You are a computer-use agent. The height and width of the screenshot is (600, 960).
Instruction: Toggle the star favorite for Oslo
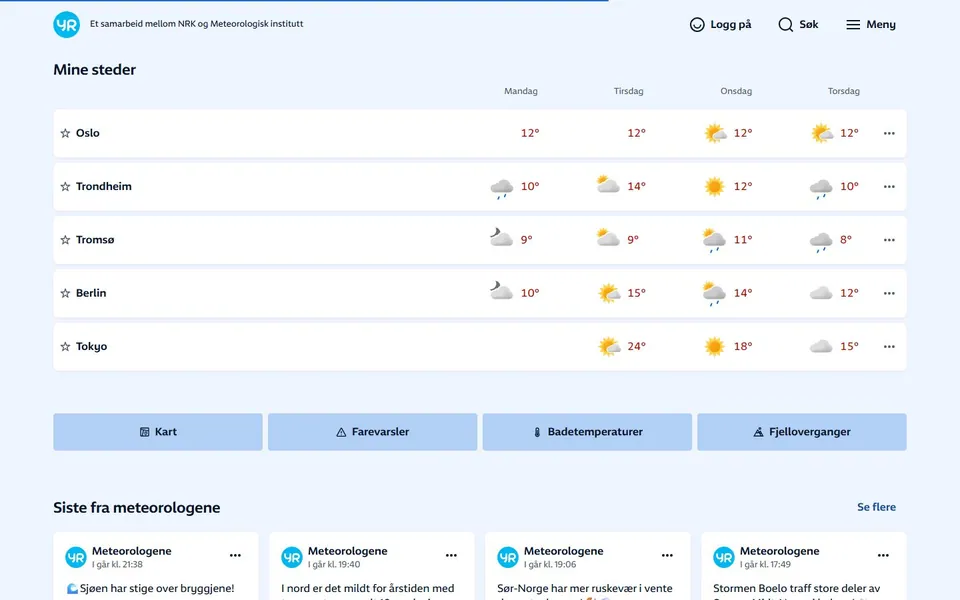click(x=66, y=133)
